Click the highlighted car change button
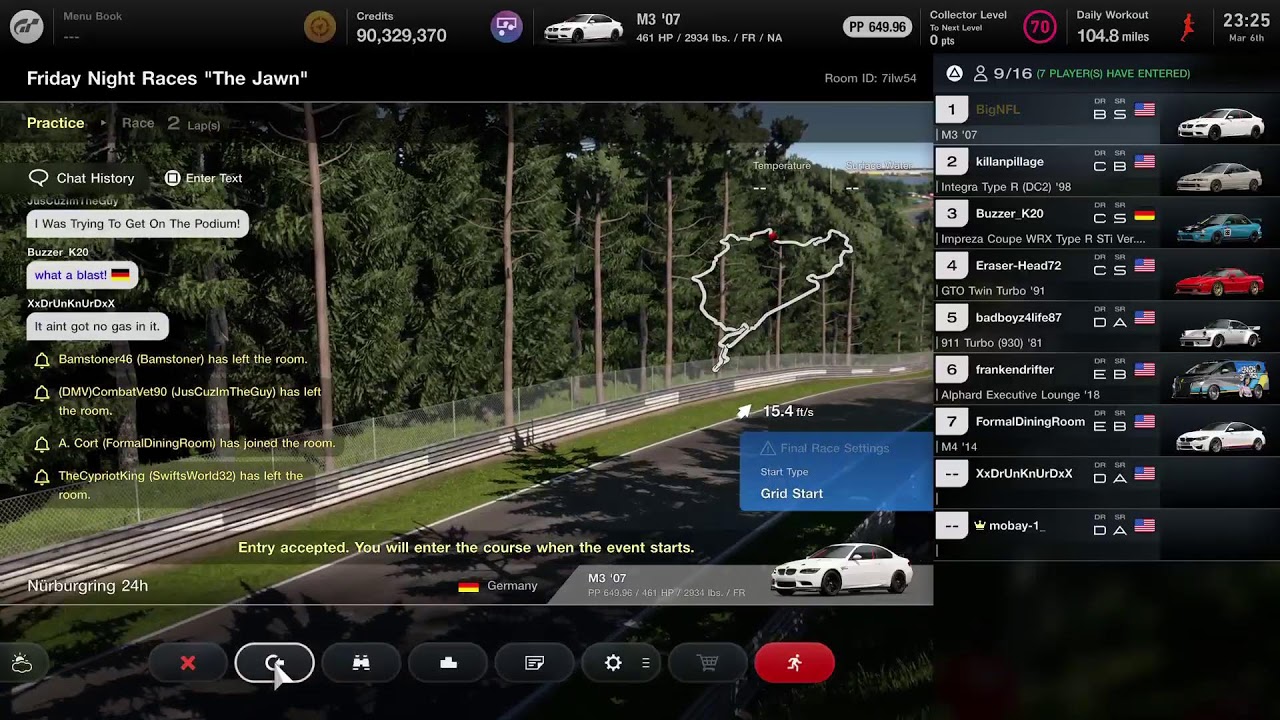The height and width of the screenshot is (720, 1280). pyautogui.click(x=275, y=663)
